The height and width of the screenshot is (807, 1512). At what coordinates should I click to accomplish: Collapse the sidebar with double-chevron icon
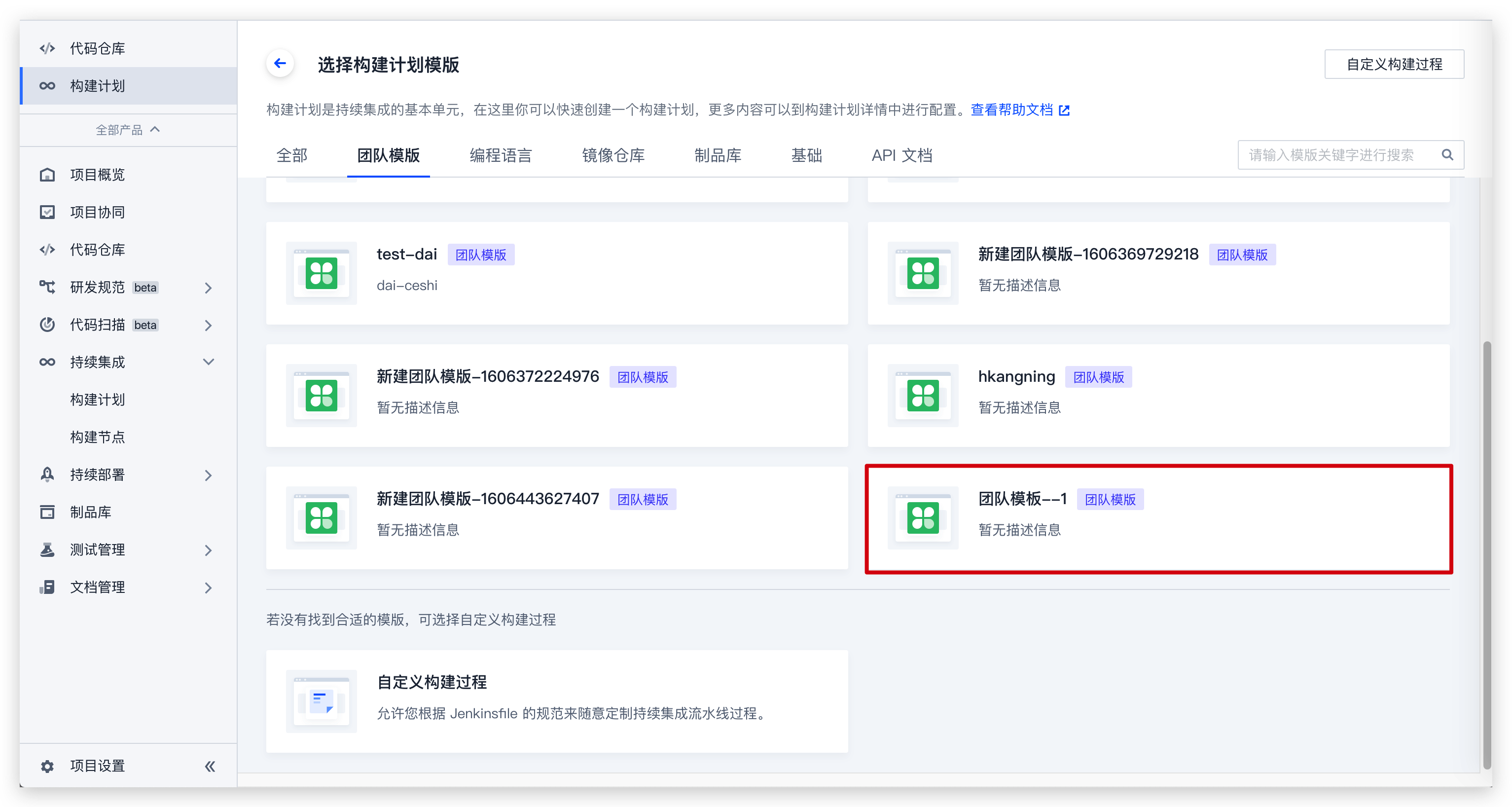click(x=210, y=766)
